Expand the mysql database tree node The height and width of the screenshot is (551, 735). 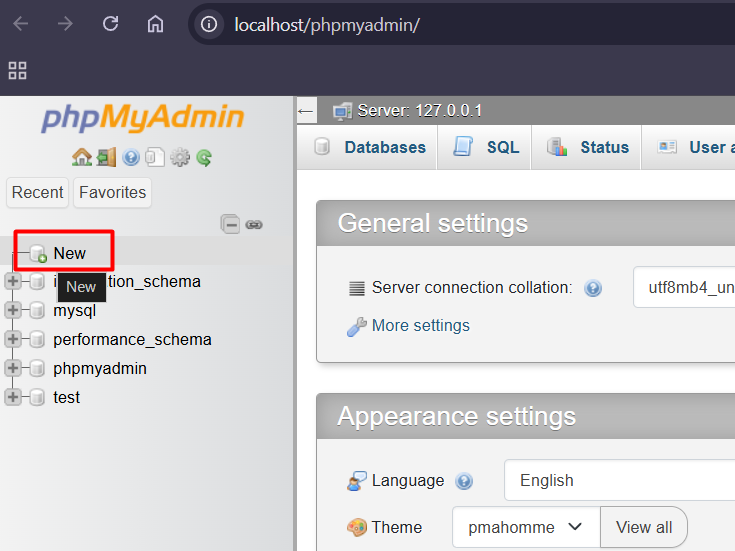(x=13, y=311)
